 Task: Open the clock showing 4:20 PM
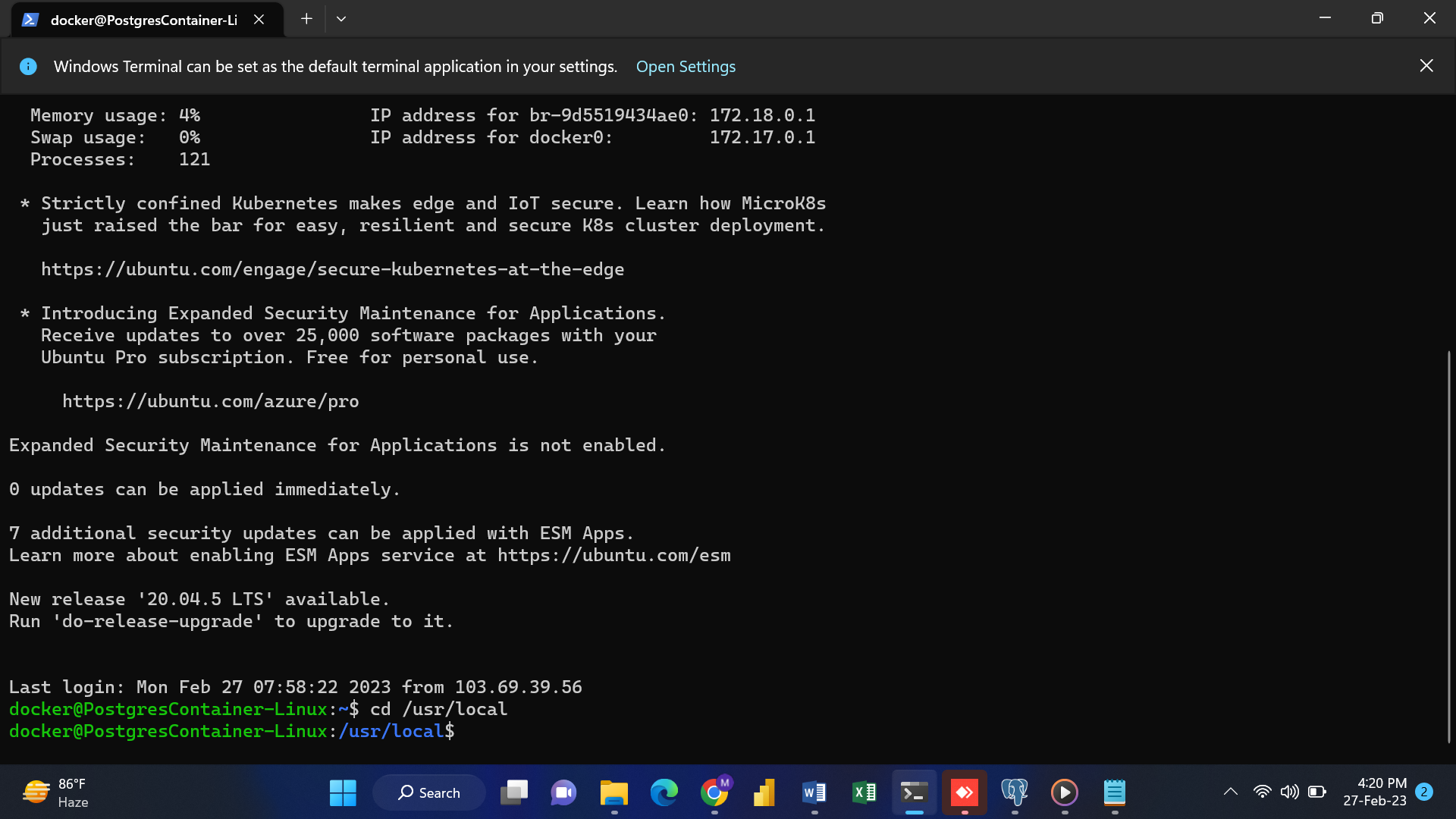1375,792
